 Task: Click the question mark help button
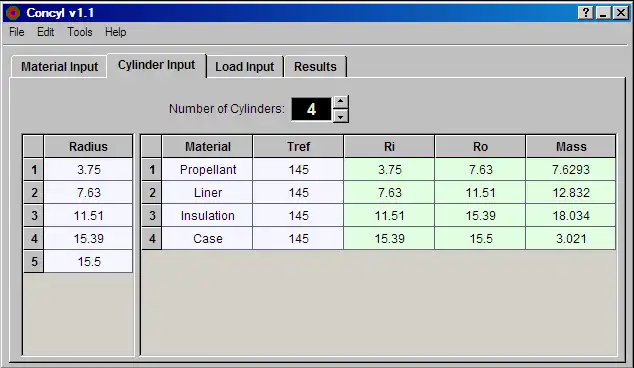(x=586, y=13)
